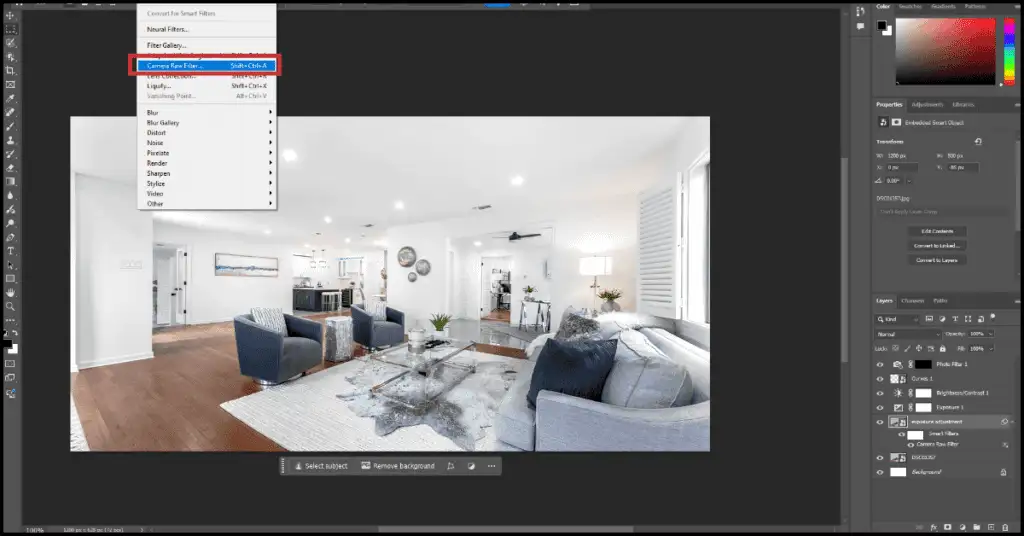Hide the Exposure 1 layer
1024x536 pixels.
pyautogui.click(x=880, y=407)
